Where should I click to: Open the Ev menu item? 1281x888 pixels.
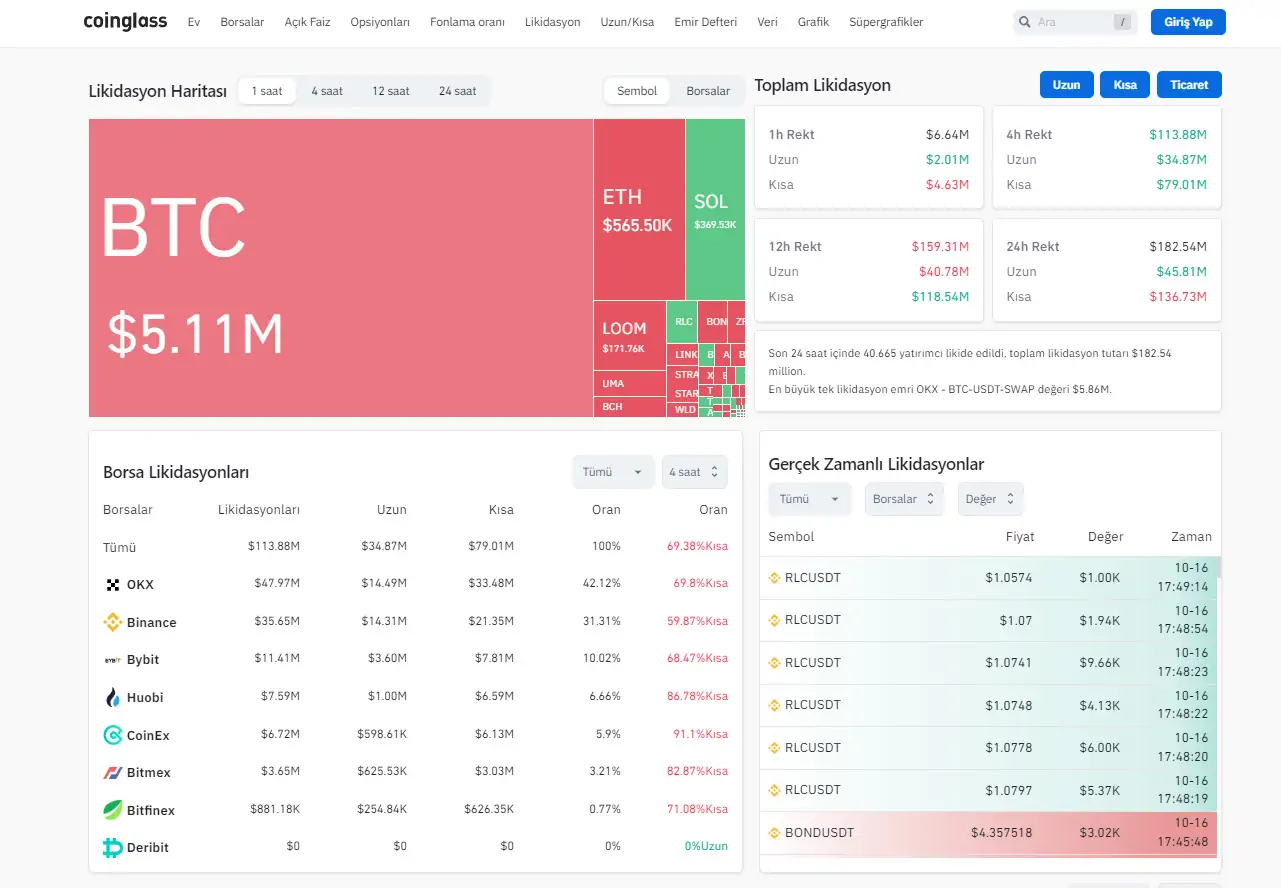(194, 22)
